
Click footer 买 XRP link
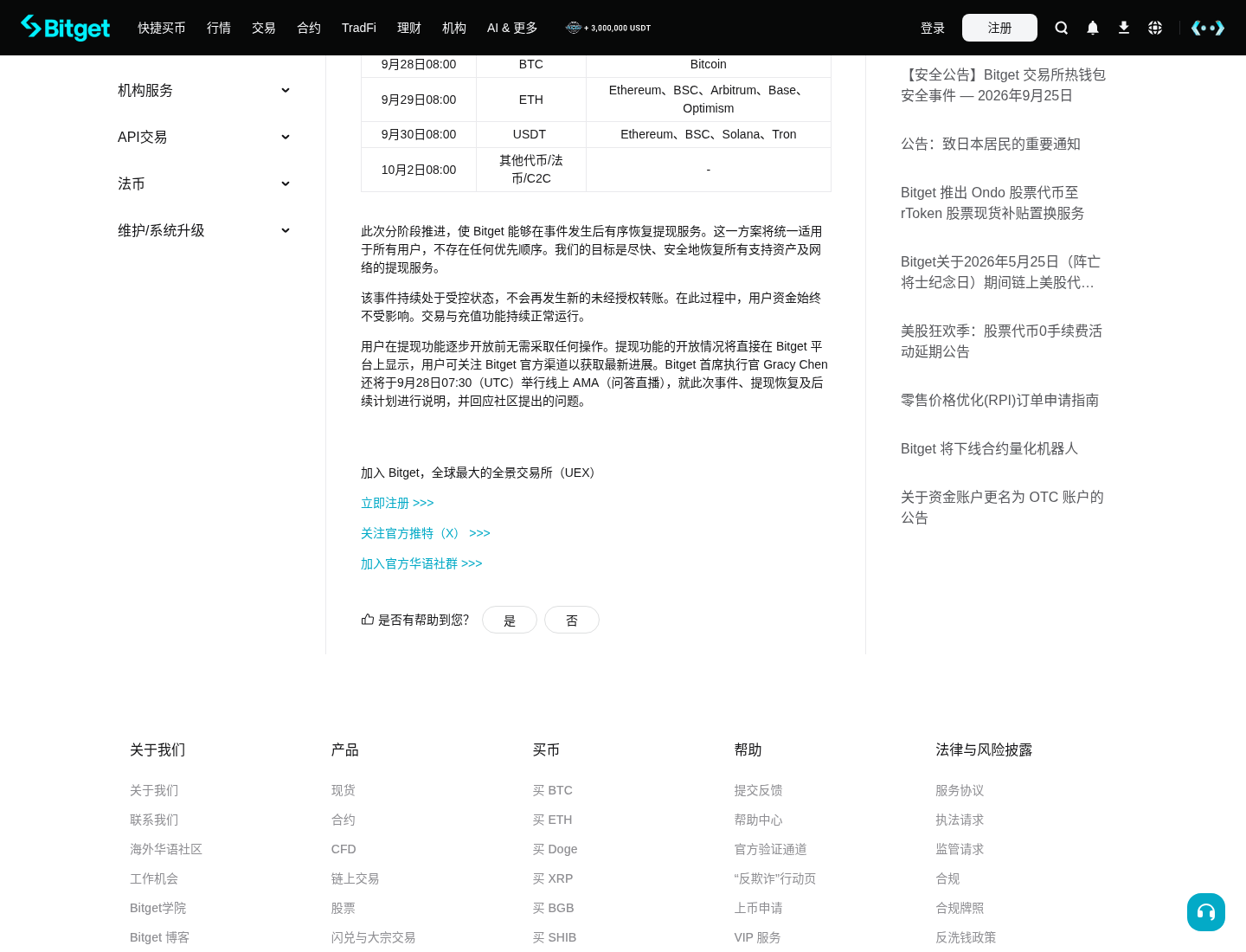553,878
